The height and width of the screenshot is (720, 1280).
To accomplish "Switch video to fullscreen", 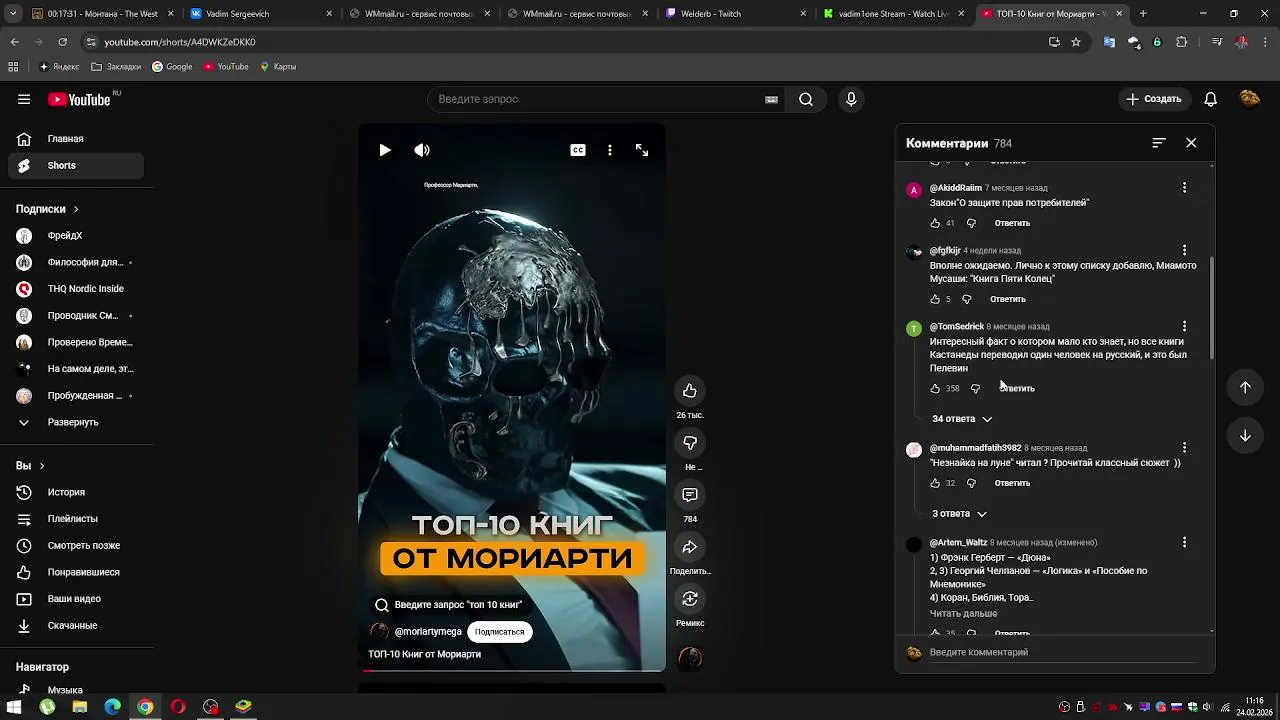I will coord(642,150).
